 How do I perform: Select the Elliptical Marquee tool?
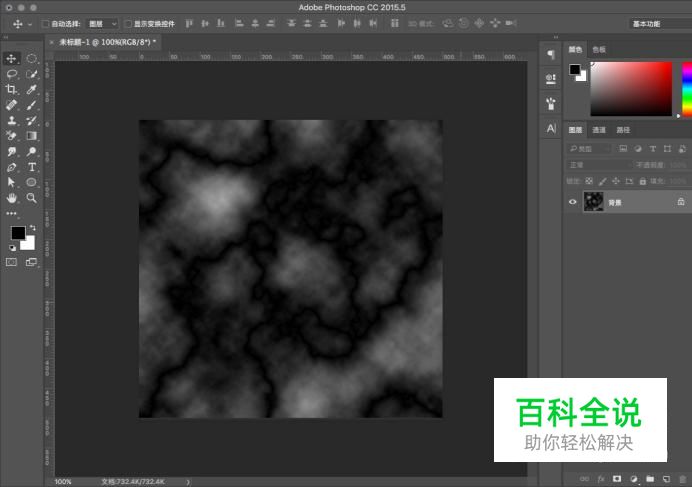(x=31, y=59)
